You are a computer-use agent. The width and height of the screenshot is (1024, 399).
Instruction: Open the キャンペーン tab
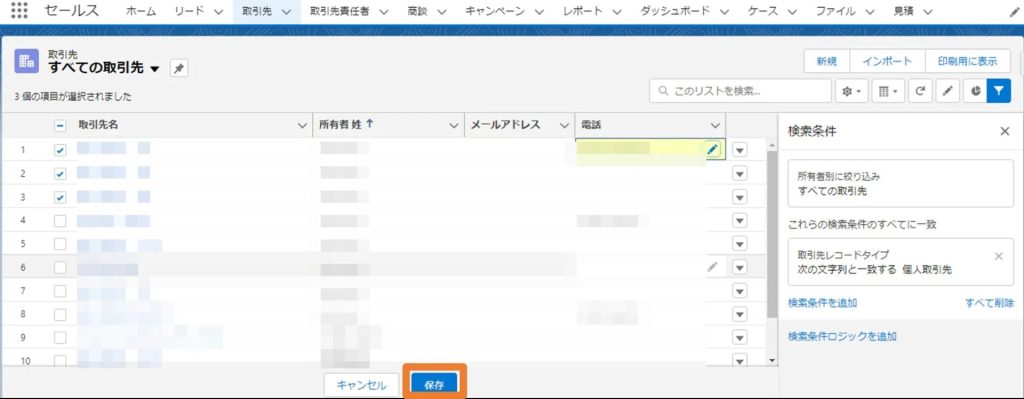pyautogui.click(x=496, y=11)
